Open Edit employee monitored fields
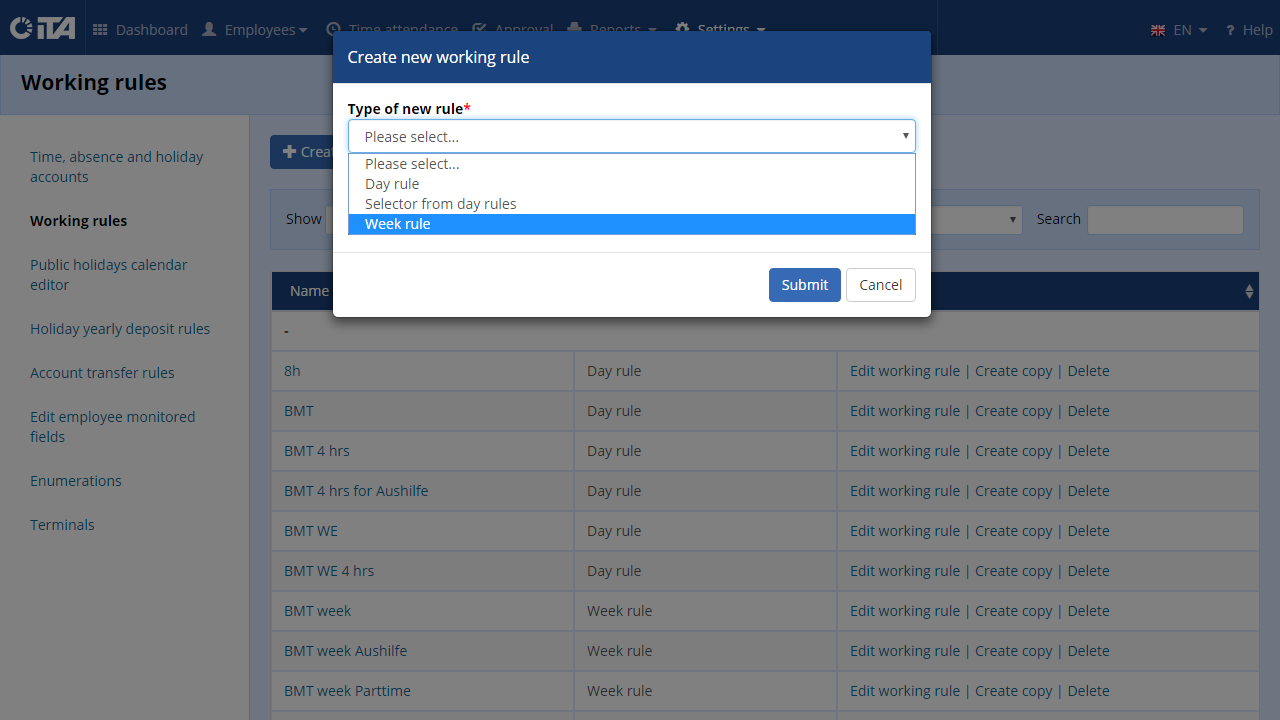The width and height of the screenshot is (1280, 720). [x=113, y=427]
